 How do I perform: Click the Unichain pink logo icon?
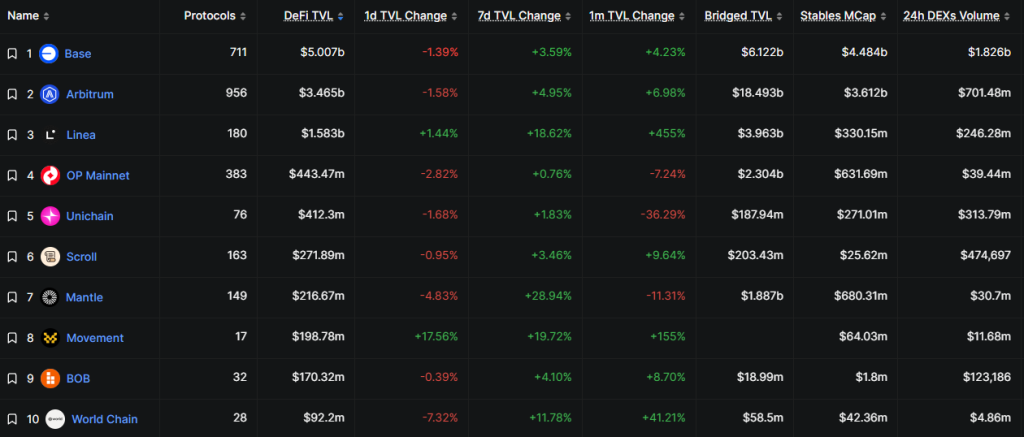pyautogui.click(x=50, y=216)
